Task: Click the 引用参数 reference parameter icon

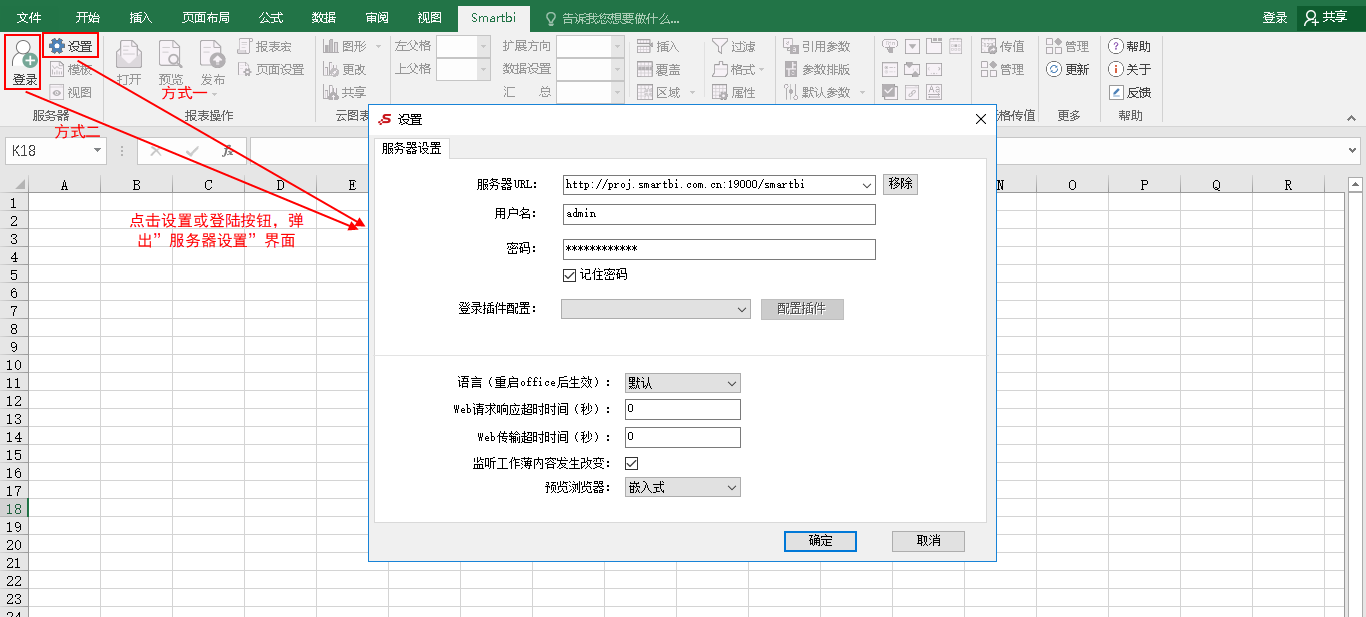Action: [x=816, y=46]
